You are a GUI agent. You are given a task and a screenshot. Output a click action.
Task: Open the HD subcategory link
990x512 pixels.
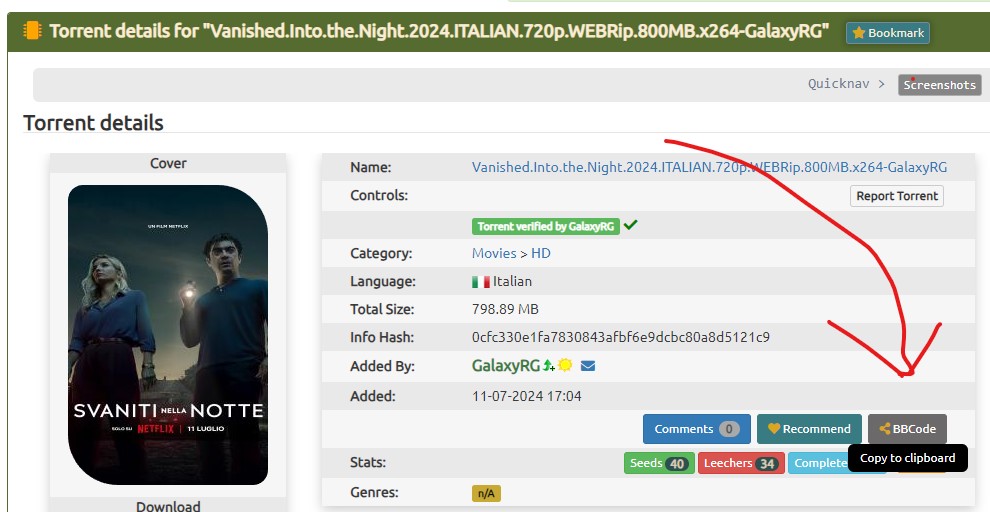[540, 253]
